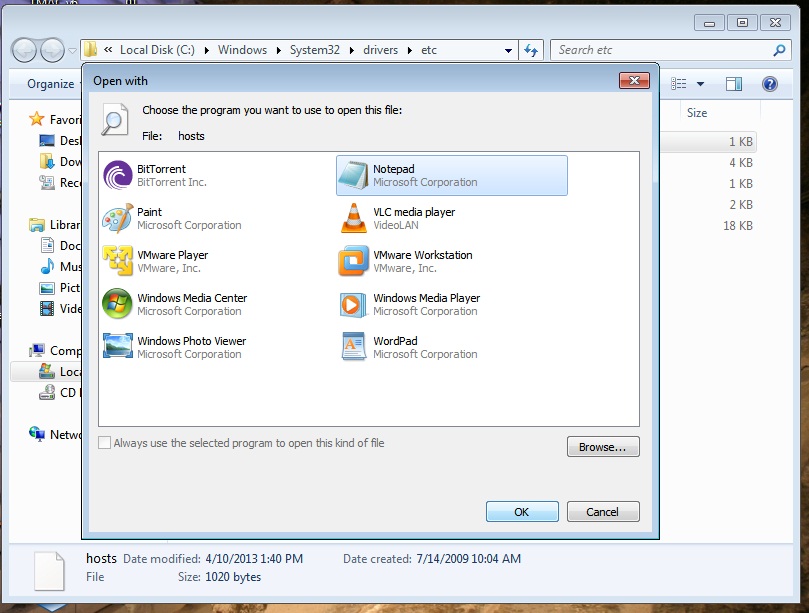The height and width of the screenshot is (613, 809).
Task: Open Recent Places in sidebar
Action: click(x=60, y=183)
